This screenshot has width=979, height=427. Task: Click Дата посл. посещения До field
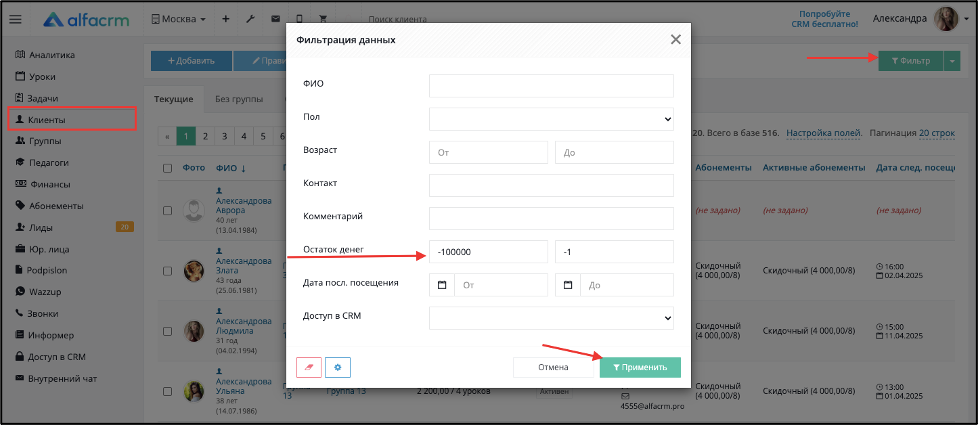click(x=627, y=285)
